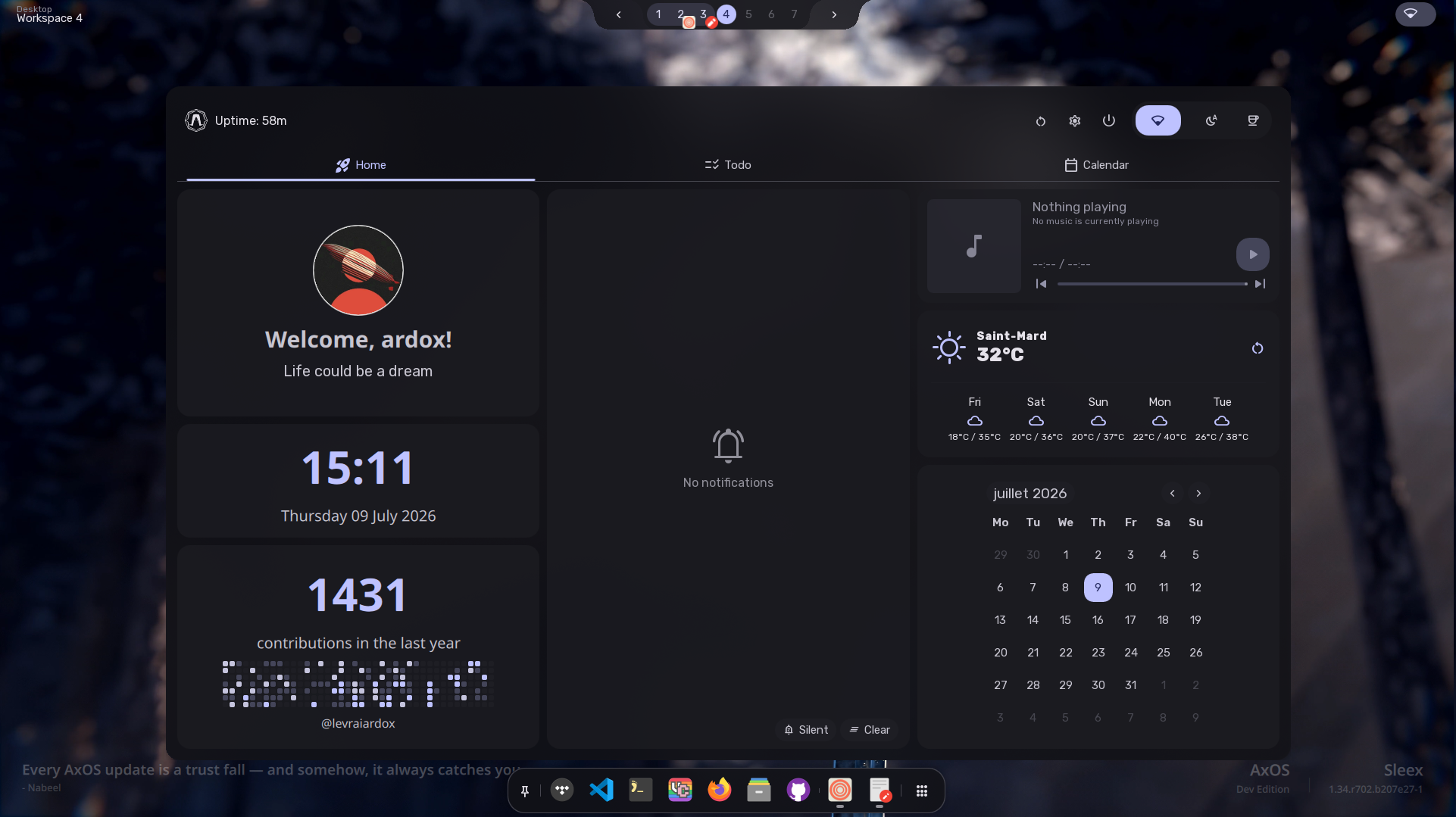Select the highlighted day 9 in calendar
The width and height of the screenshot is (1456, 817).
tap(1098, 588)
